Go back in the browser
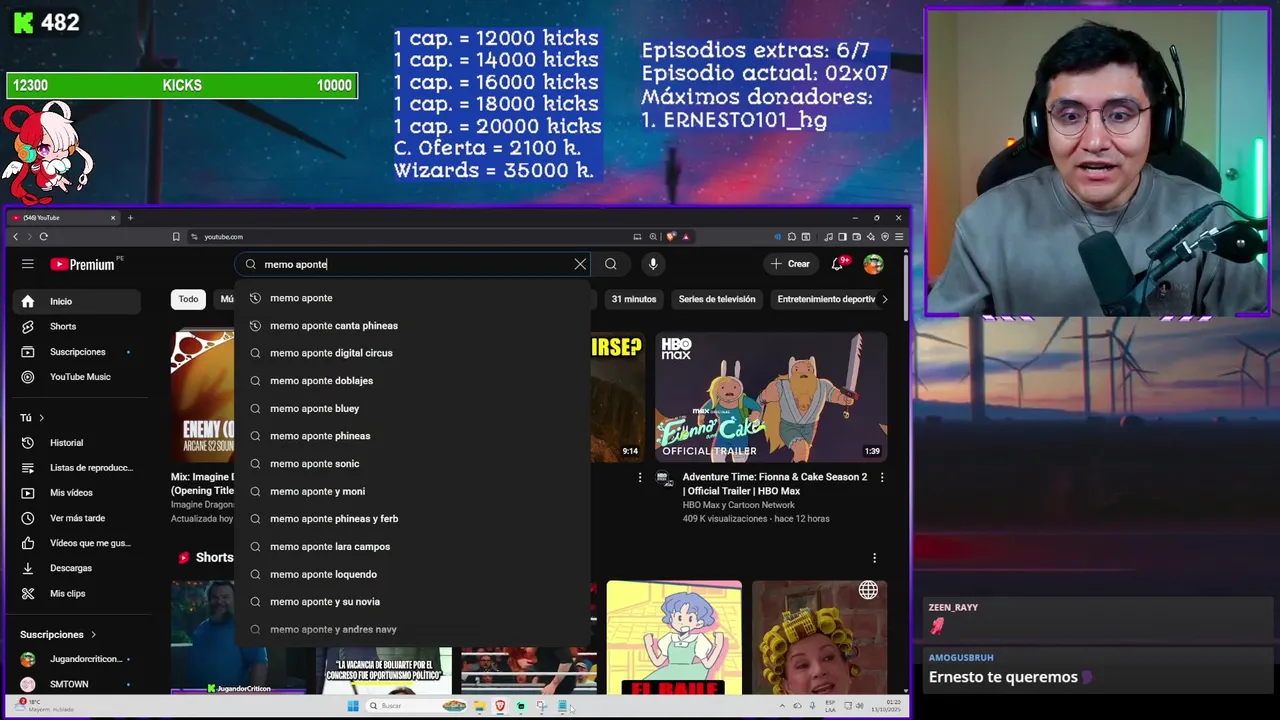1280x720 pixels. (x=15, y=237)
